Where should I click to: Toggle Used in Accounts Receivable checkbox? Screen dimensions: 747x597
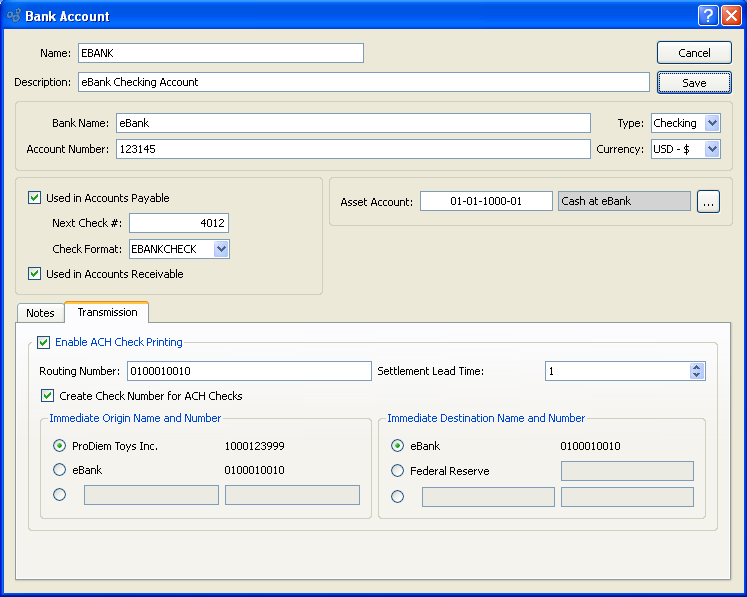click(36, 274)
